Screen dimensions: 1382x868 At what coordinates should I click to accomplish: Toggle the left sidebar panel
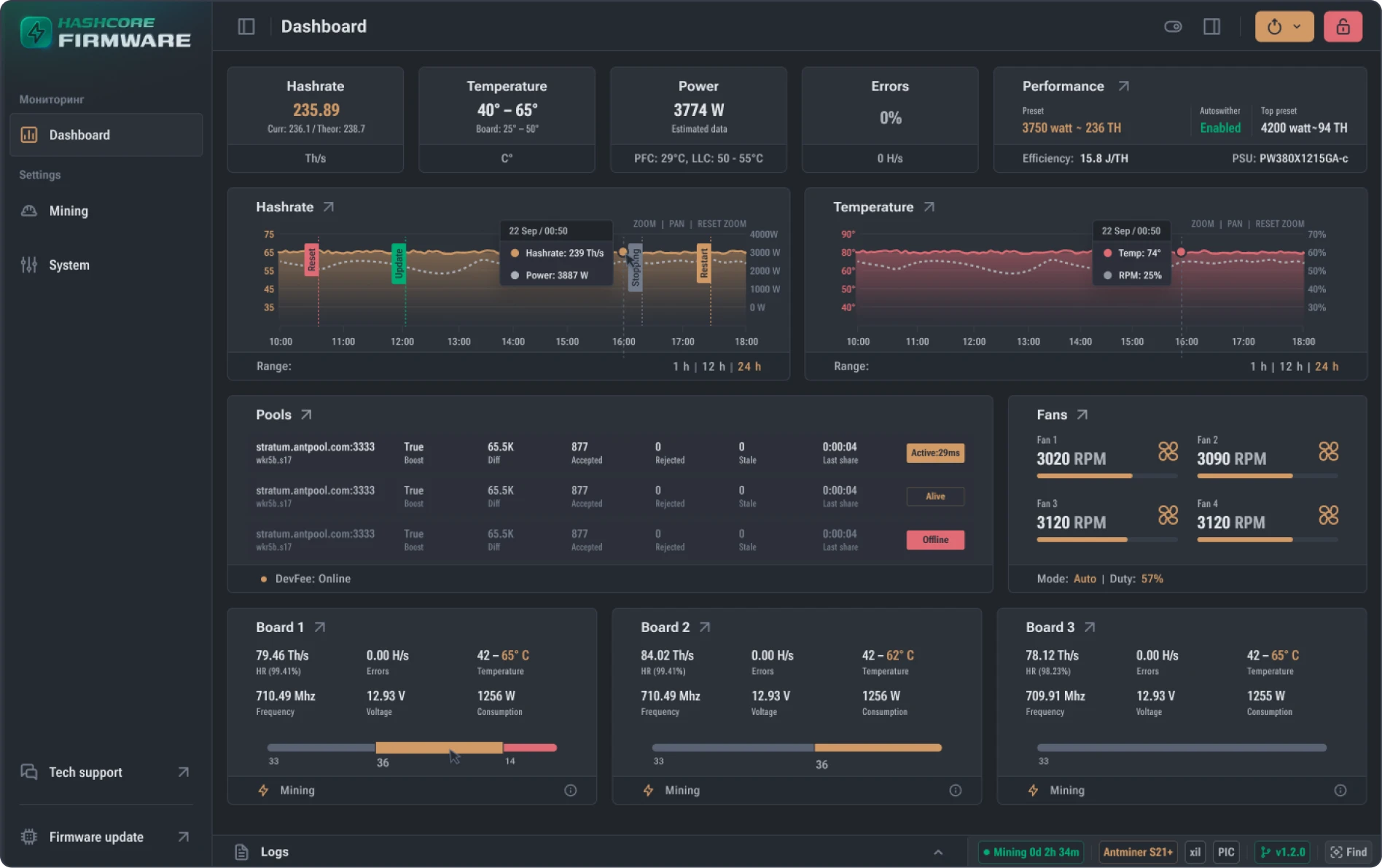(246, 27)
